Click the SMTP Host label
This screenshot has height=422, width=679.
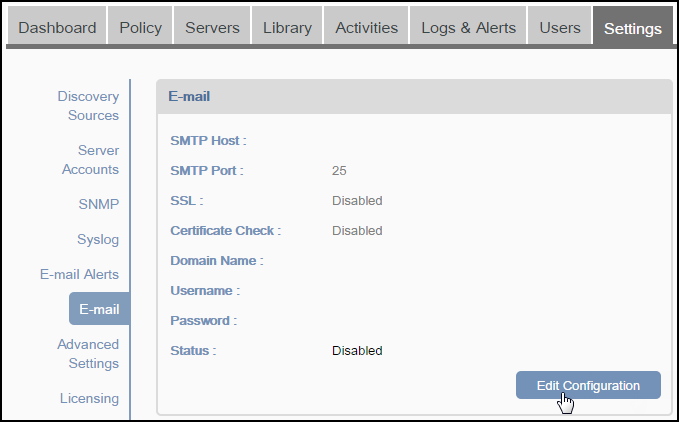pos(208,141)
